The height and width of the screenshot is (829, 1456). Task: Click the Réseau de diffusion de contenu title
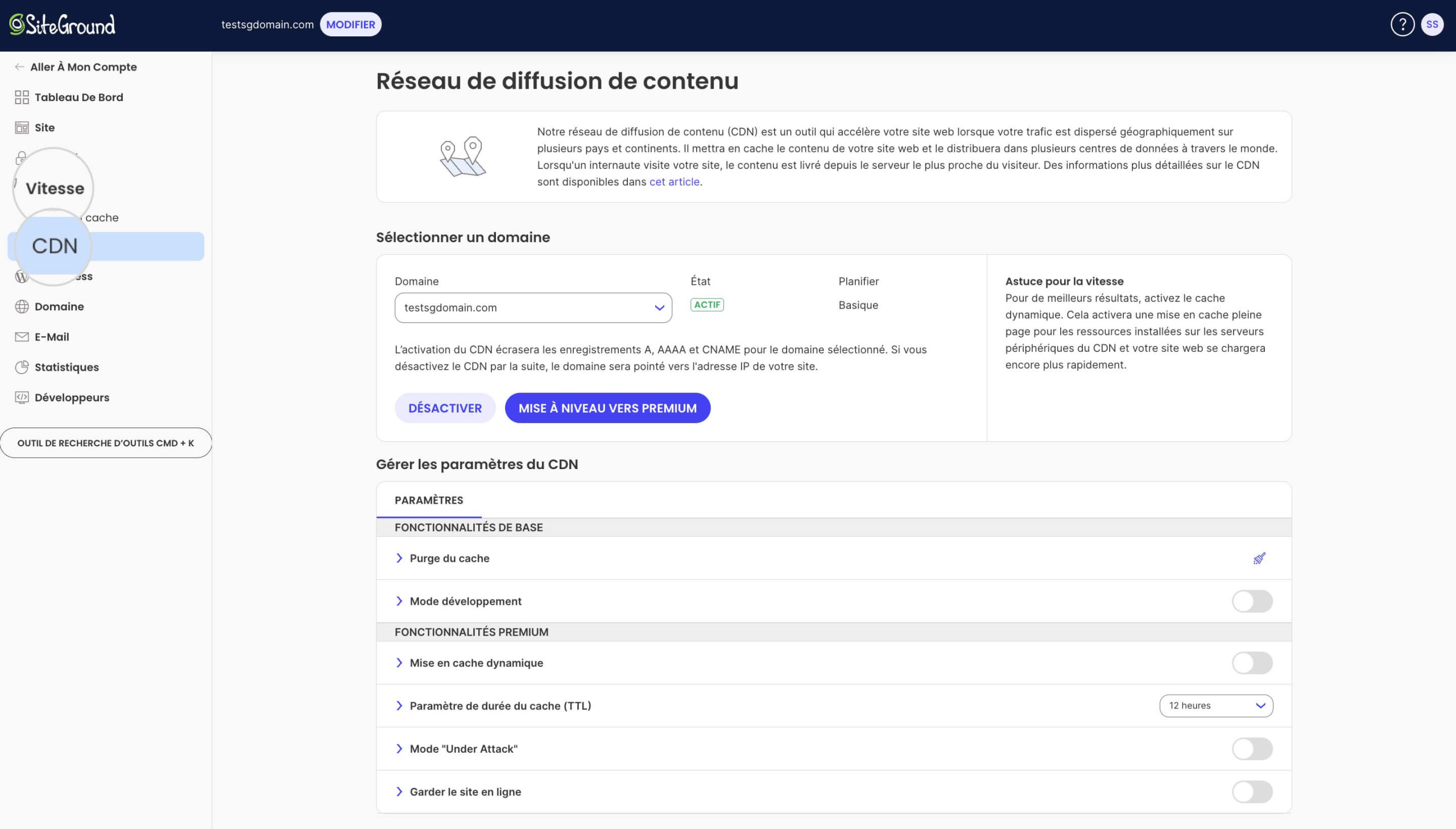557,81
